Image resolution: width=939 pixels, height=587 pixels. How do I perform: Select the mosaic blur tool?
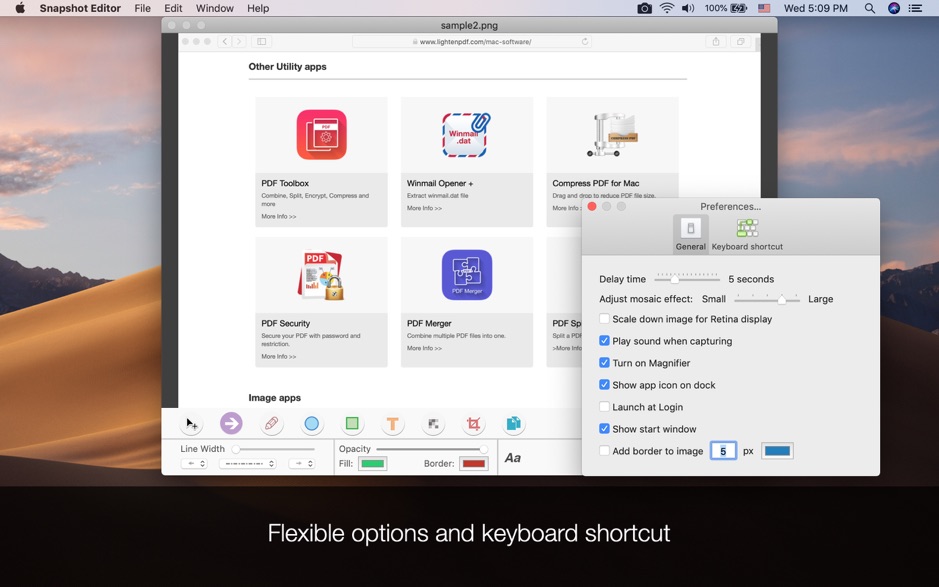click(x=433, y=423)
